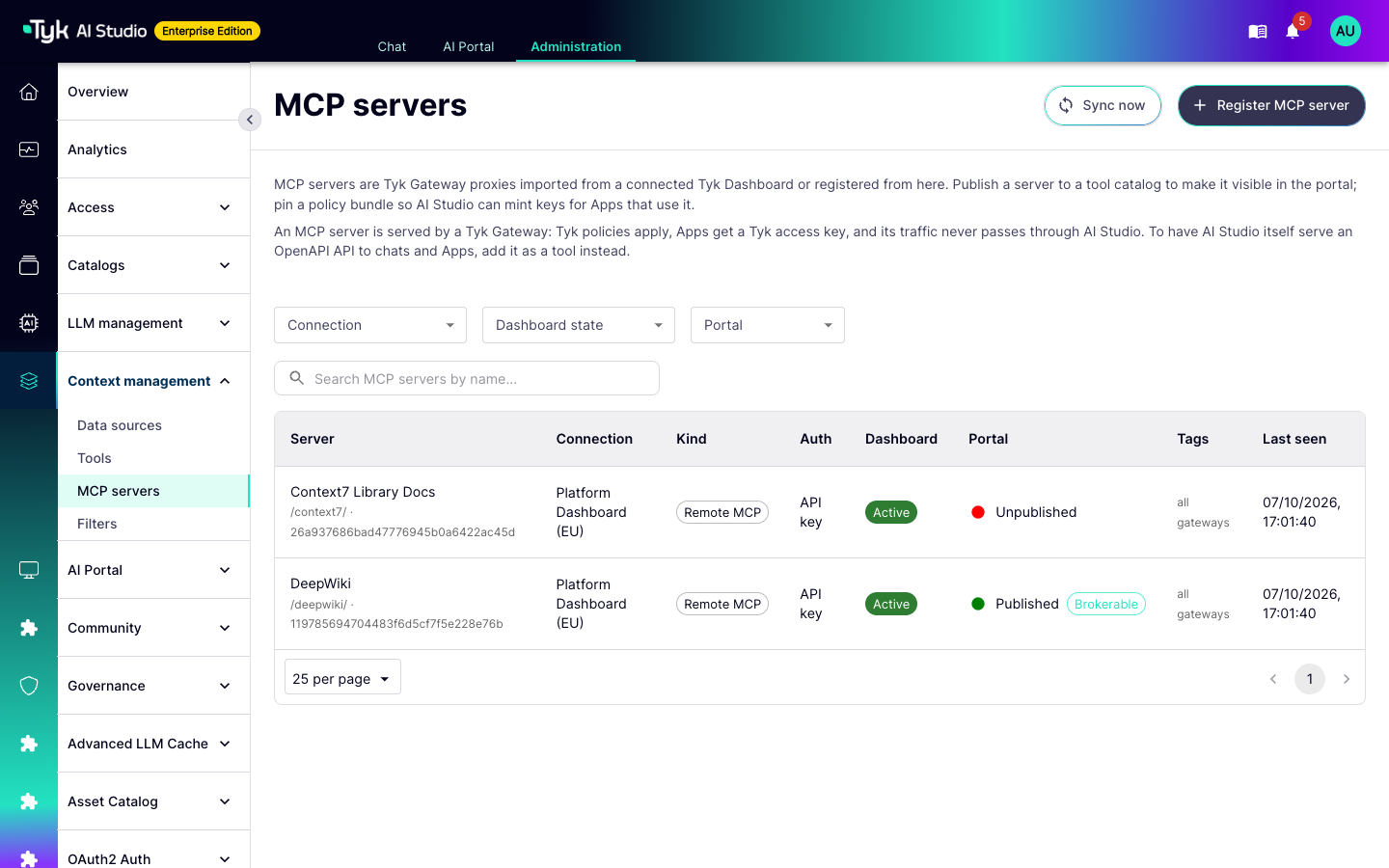Open the notifications bell icon
1389x868 pixels.
tap(1293, 32)
